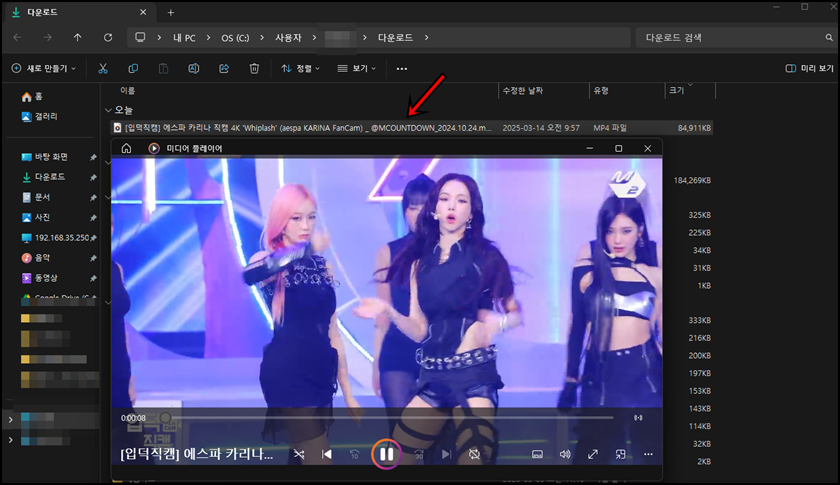The image size is (840, 485).
Task: Skip to next track in Media Player
Action: pyautogui.click(x=446, y=454)
